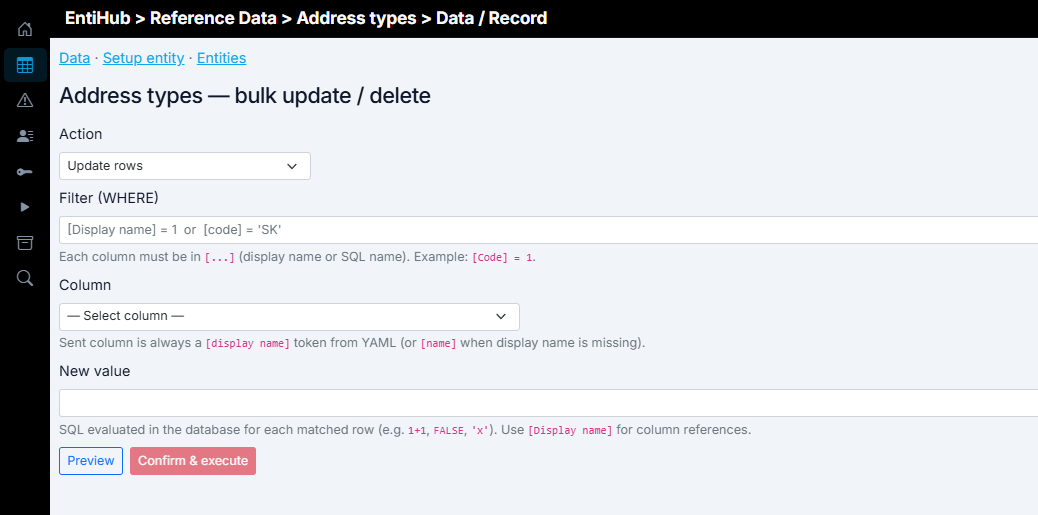The height and width of the screenshot is (515, 1038).
Task: Open the key credentials icon
Action: [24, 172]
